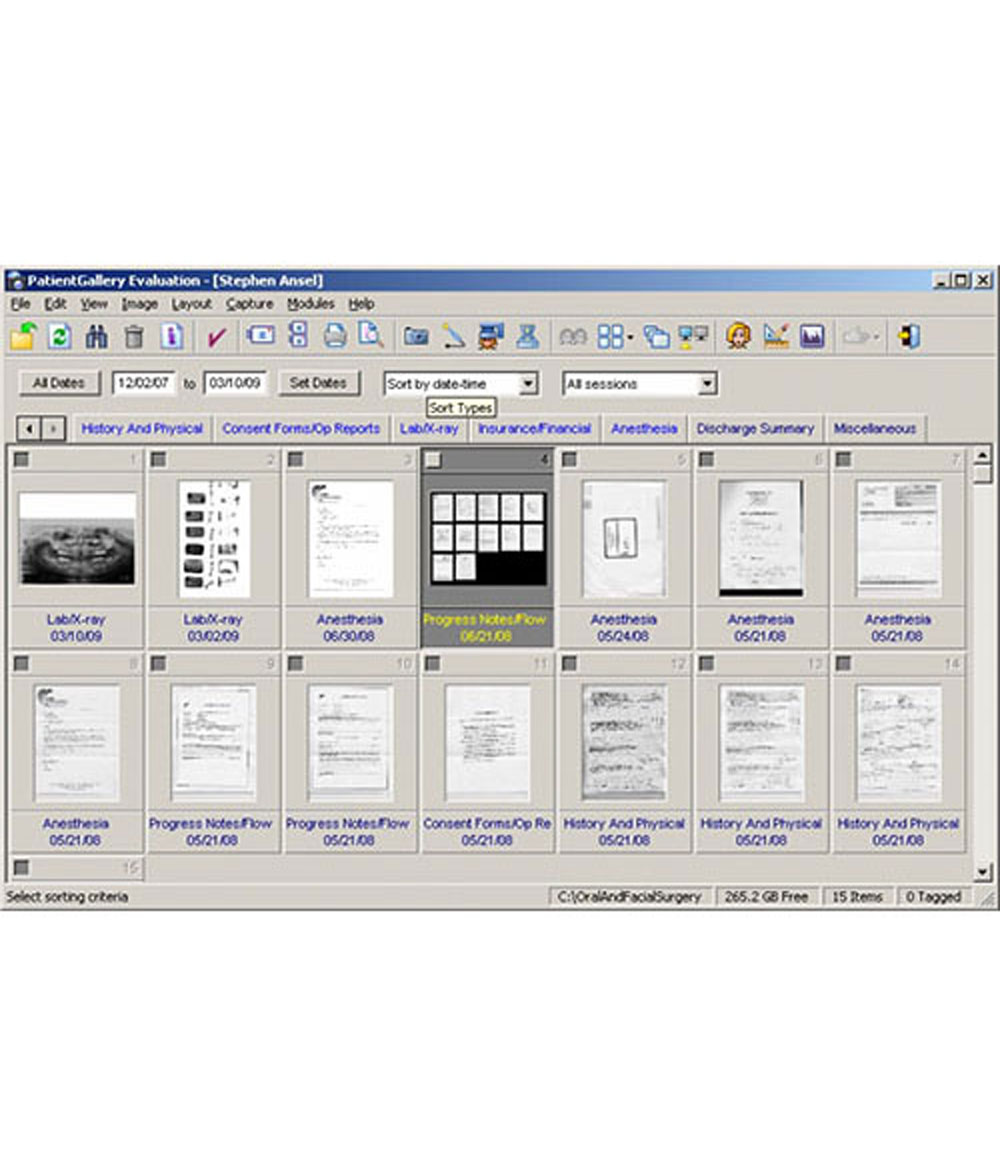Toggle checkbox on selected Progress Notes item 4
Viewport: 1000px width, 1176px height.
tap(433, 460)
